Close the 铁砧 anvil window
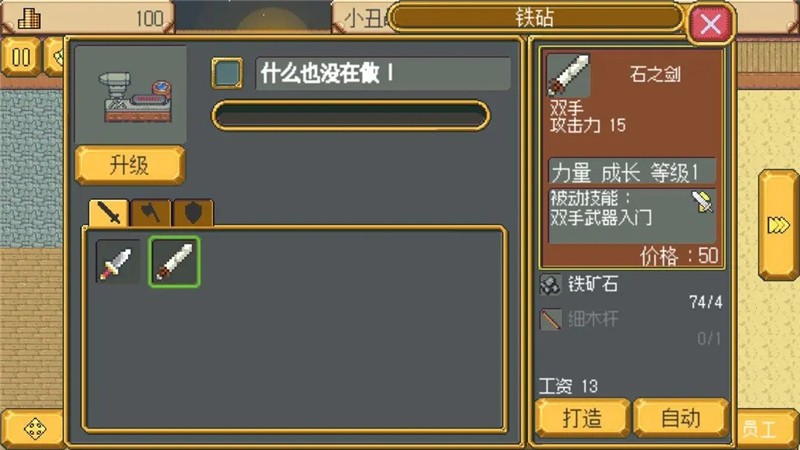The height and width of the screenshot is (450, 800). [710, 23]
